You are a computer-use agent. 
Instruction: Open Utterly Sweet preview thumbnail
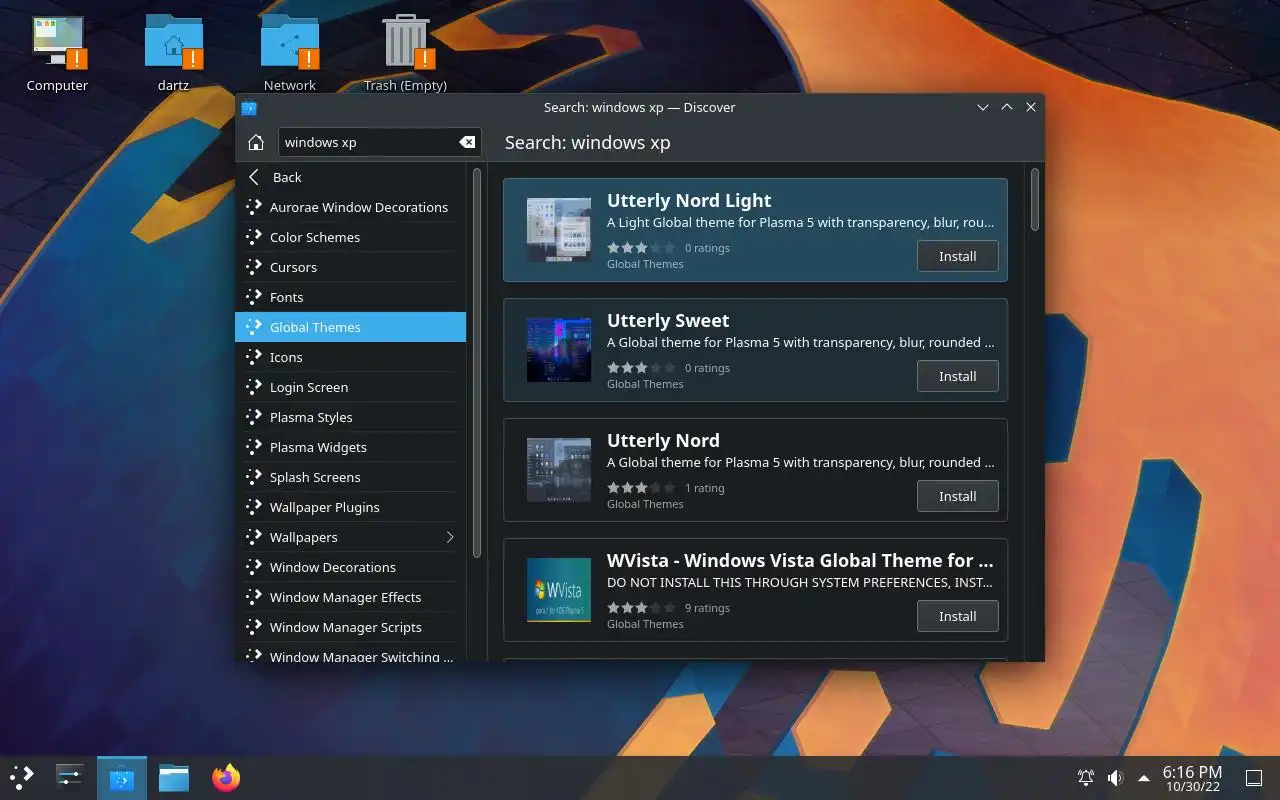coord(559,350)
